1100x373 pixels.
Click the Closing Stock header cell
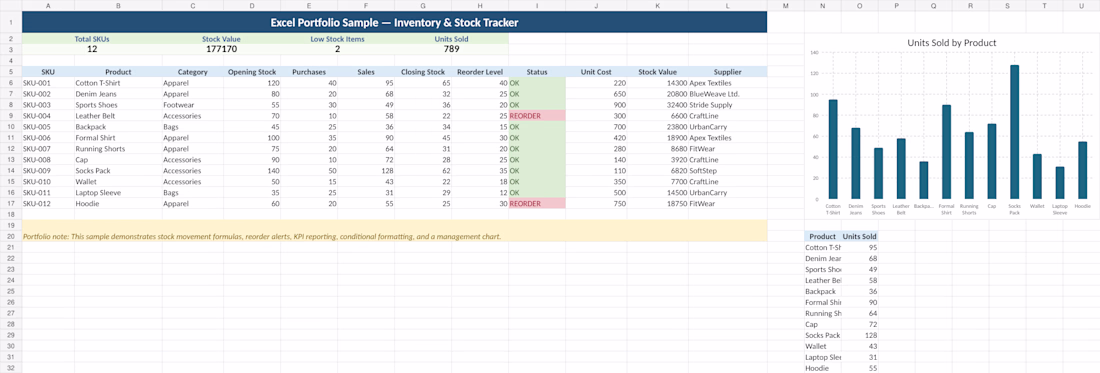click(x=423, y=72)
